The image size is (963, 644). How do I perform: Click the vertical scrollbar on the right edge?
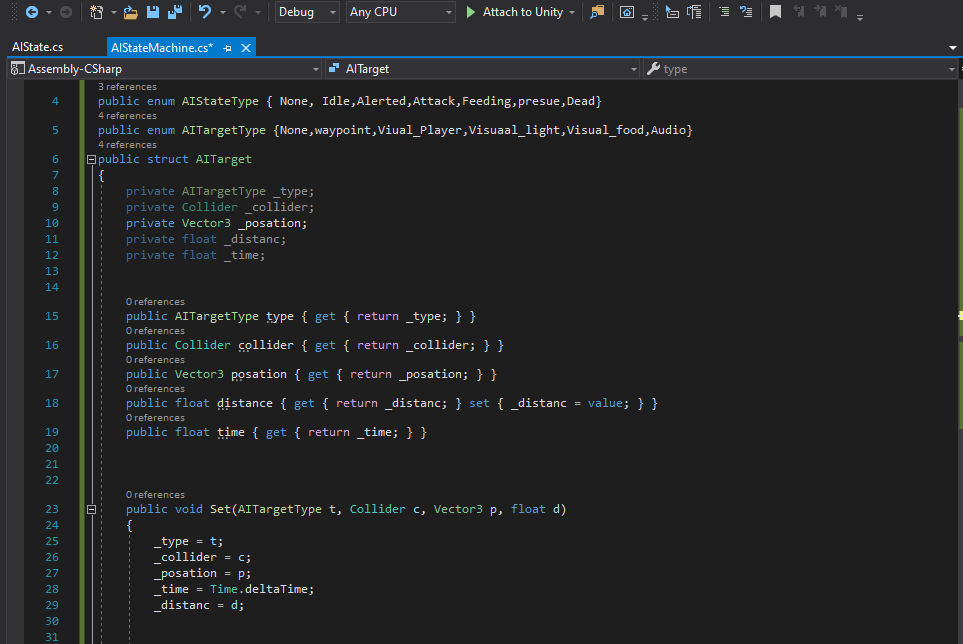pos(959,362)
